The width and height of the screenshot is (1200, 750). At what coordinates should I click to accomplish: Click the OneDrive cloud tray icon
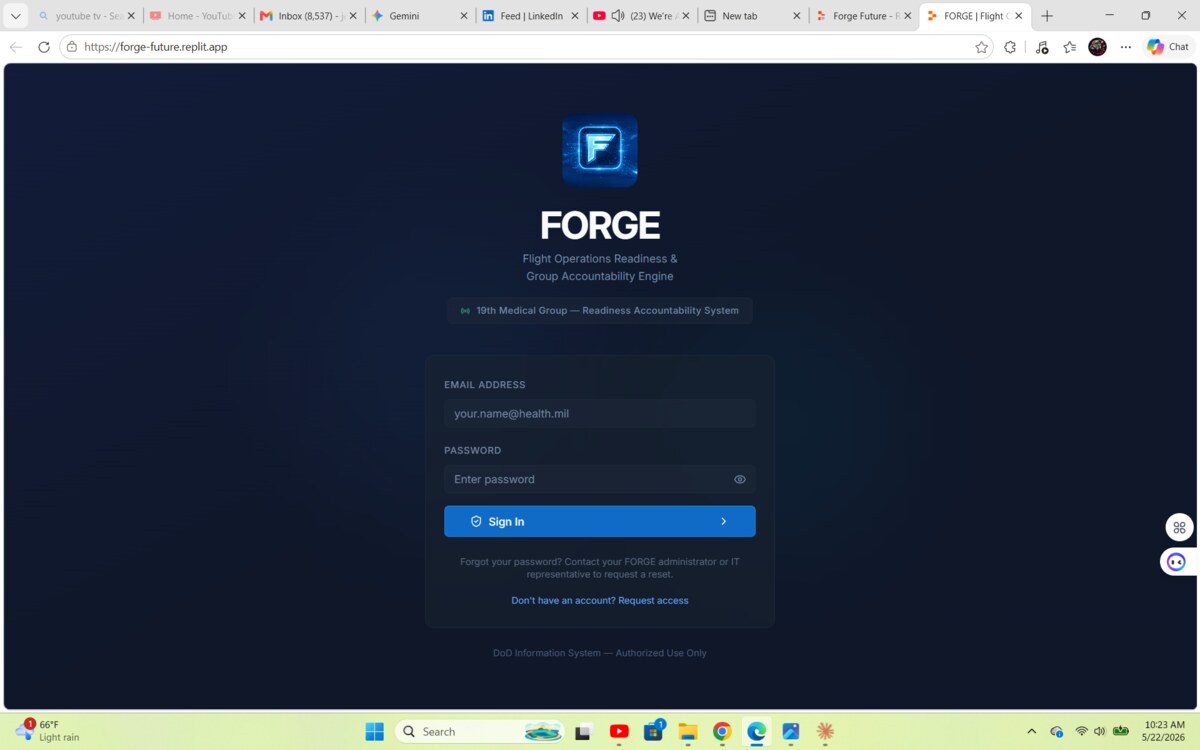point(1057,731)
